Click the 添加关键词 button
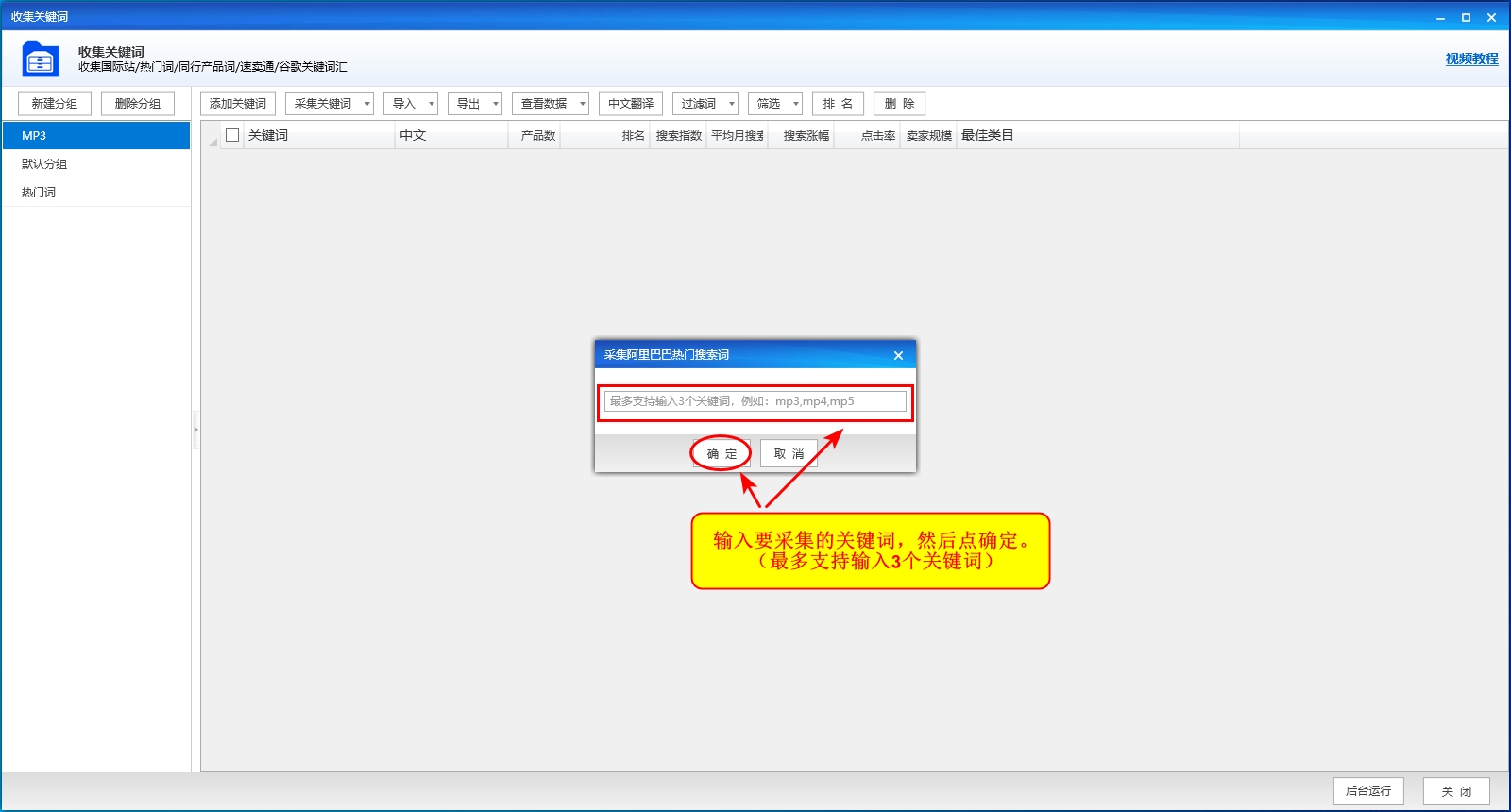The height and width of the screenshot is (812, 1511). click(x=238, y=104)
